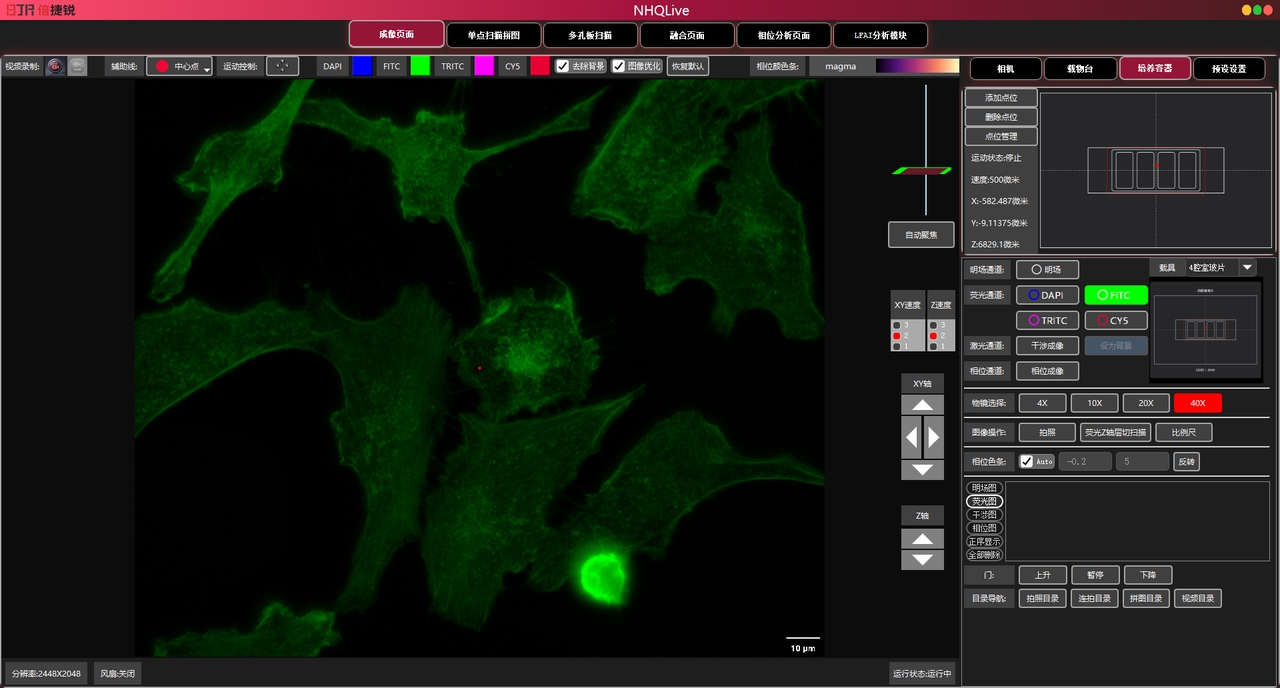This screenshot has height=688, width=1280.
Task: Open the 相机 settings tab
Action: click(1005, 69)
